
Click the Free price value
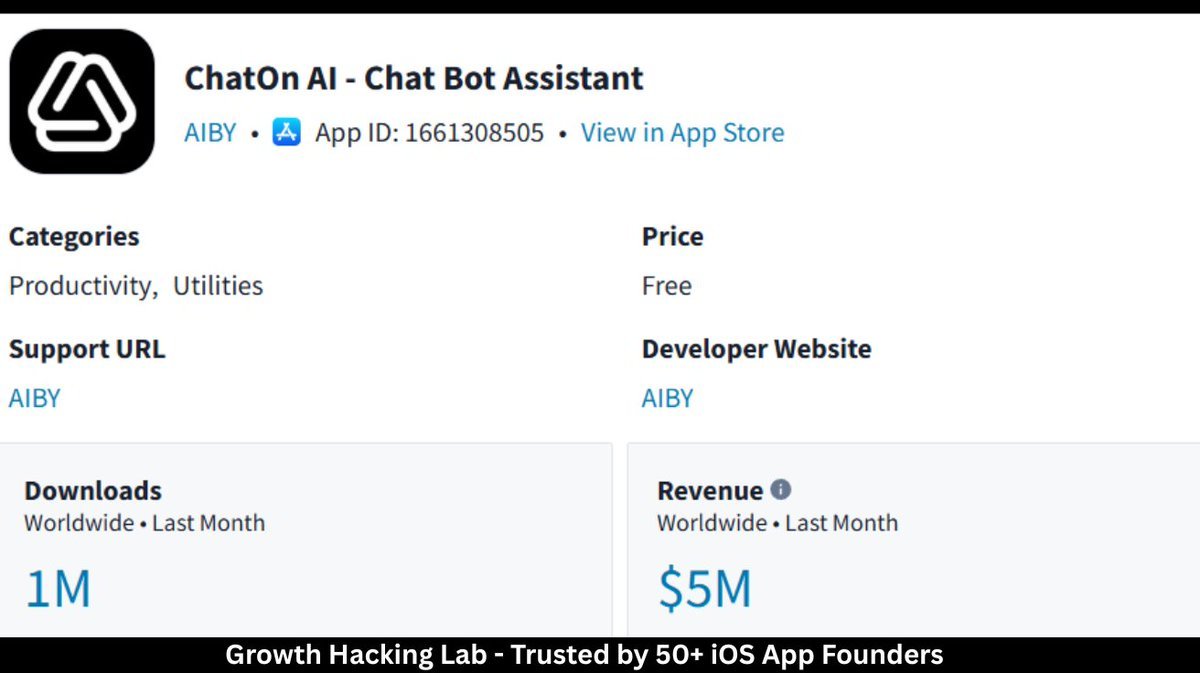[x=667, y=286]
